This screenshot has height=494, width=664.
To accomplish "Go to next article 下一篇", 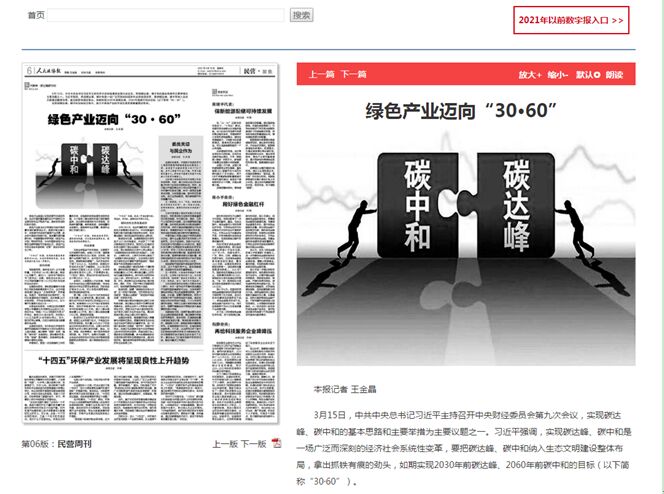I will coord(354,75).
